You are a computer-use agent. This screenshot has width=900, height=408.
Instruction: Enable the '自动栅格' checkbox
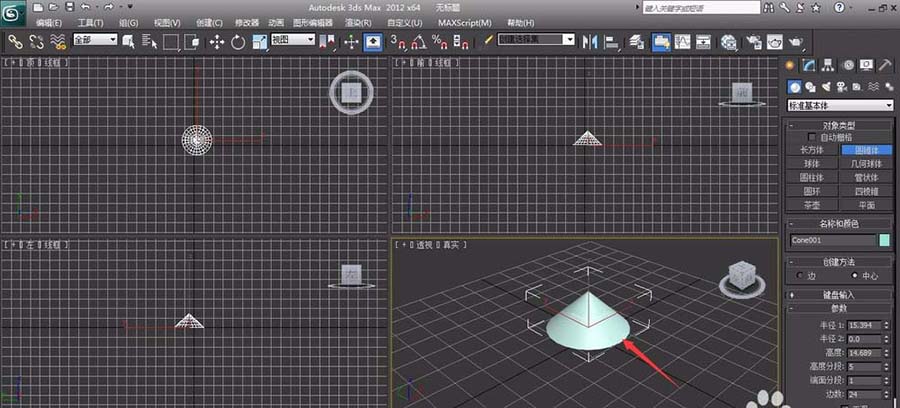pyautogui.click(x=811, y=137)
